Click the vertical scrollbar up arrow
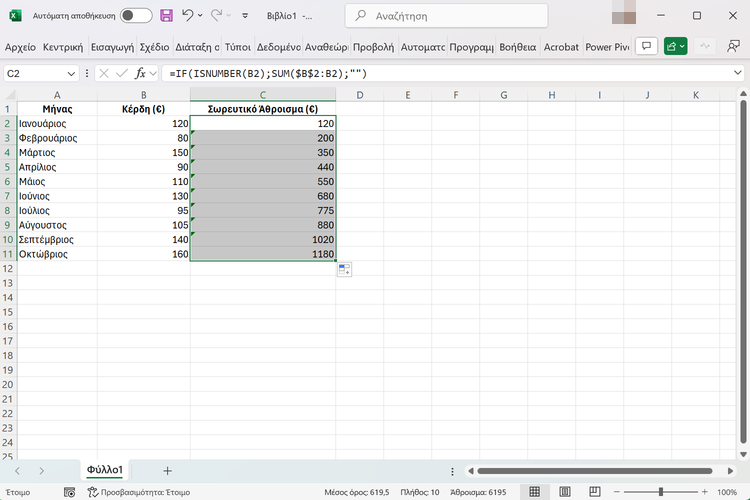 coord(743,93)
